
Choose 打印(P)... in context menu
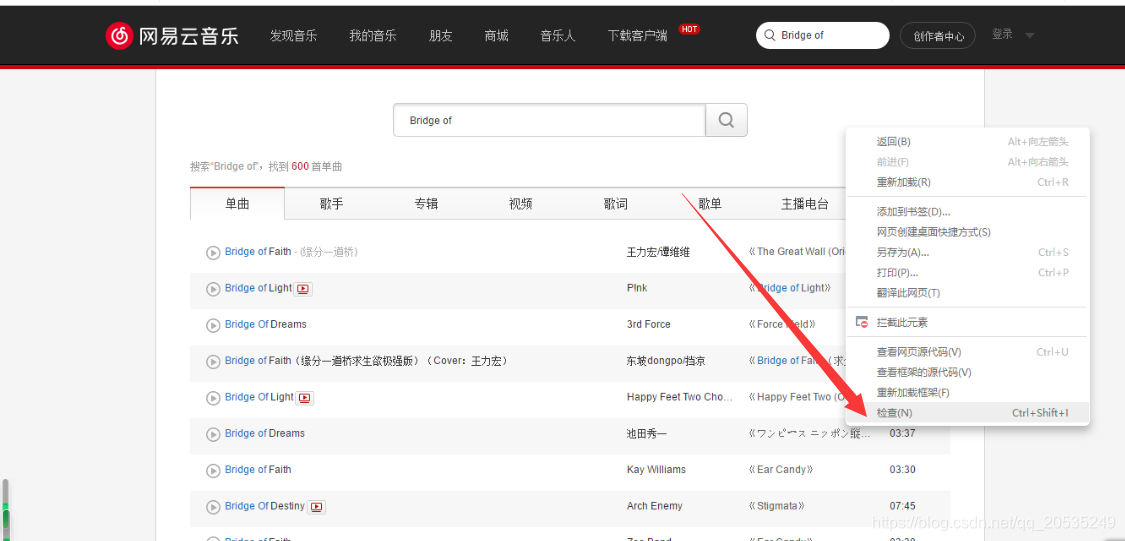tap(967, 273)
